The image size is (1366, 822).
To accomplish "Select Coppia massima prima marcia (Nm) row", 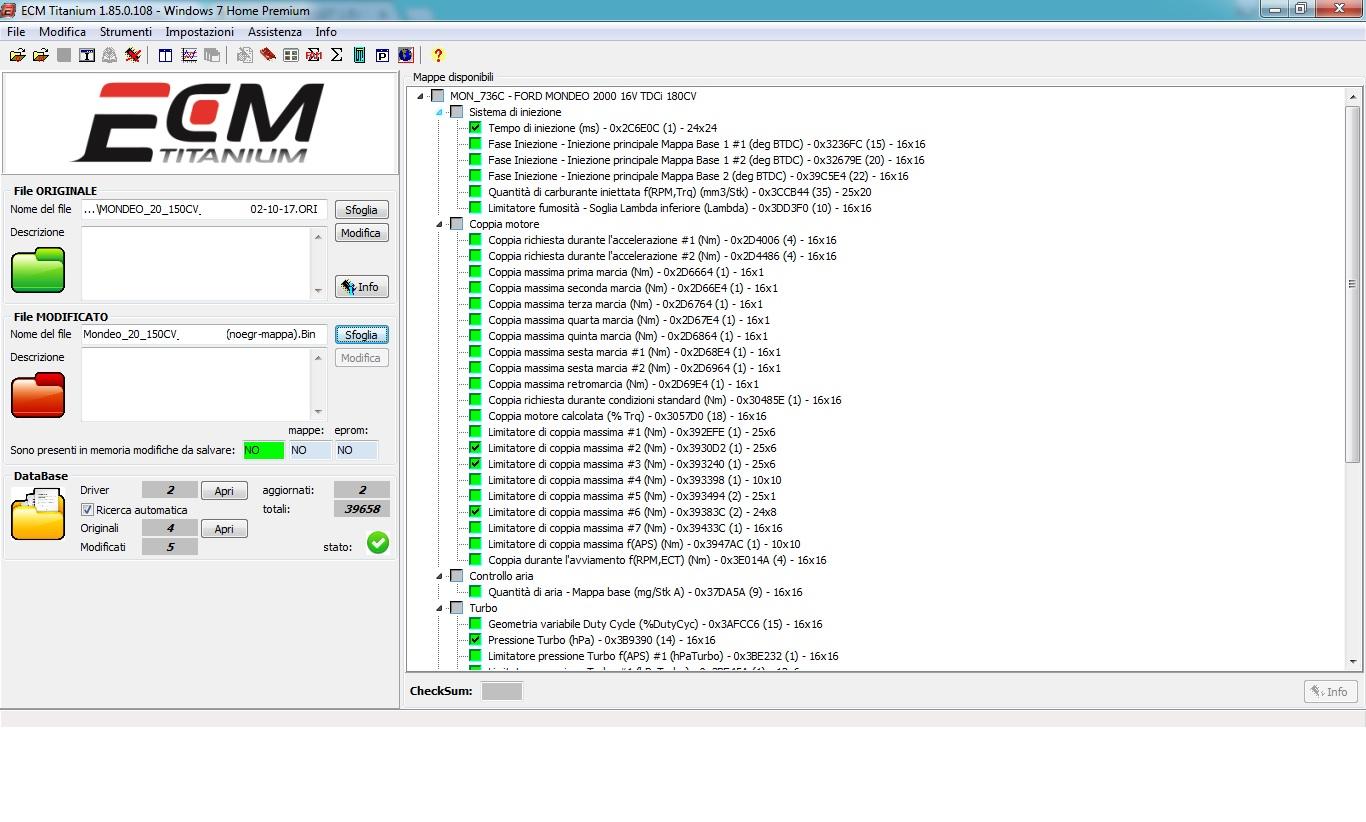I will point(625,272).
